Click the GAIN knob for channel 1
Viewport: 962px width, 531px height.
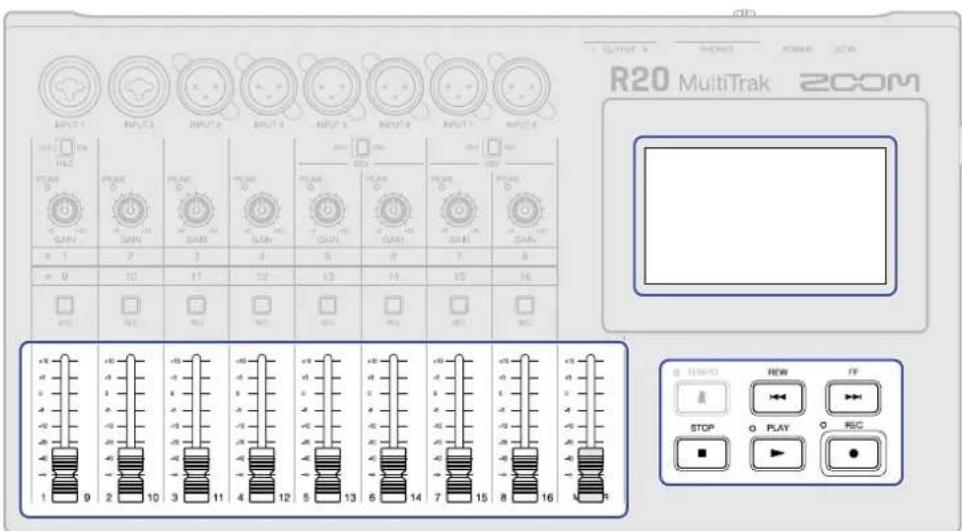tap(64, 211)
